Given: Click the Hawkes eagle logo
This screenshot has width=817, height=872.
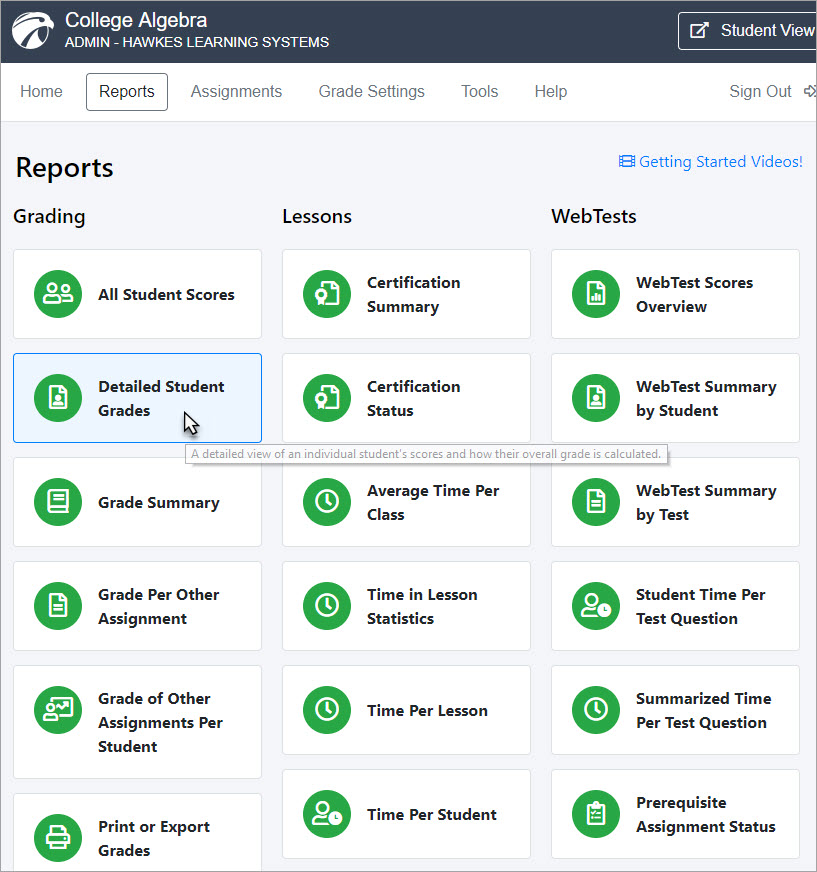Looking at the screenshot, I should (x=34, y=31).
